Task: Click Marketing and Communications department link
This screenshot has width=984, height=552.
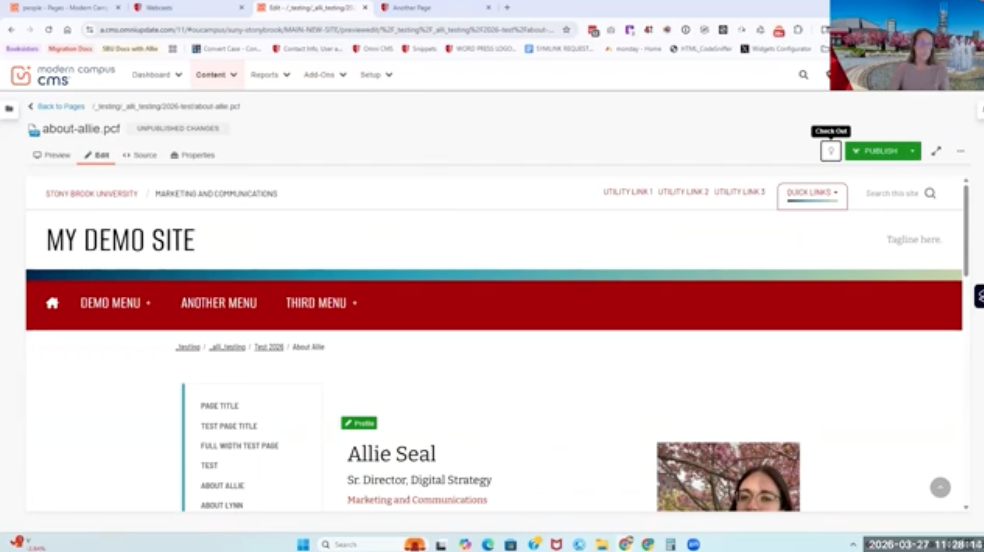Action: [x=216, y=194]
